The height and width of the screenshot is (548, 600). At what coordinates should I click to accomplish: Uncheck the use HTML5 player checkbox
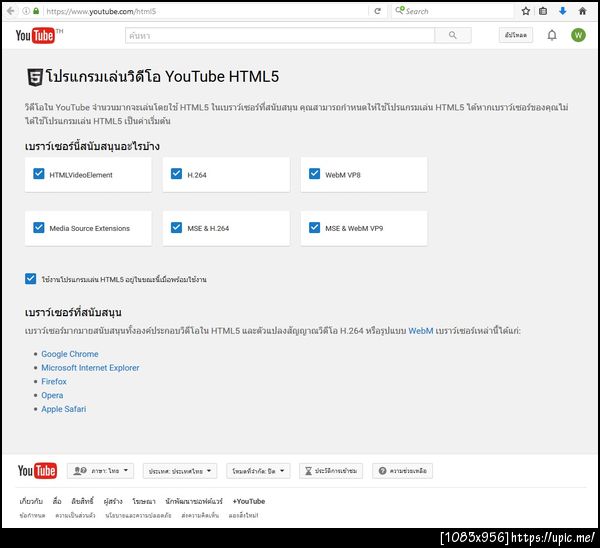(31, 279)
